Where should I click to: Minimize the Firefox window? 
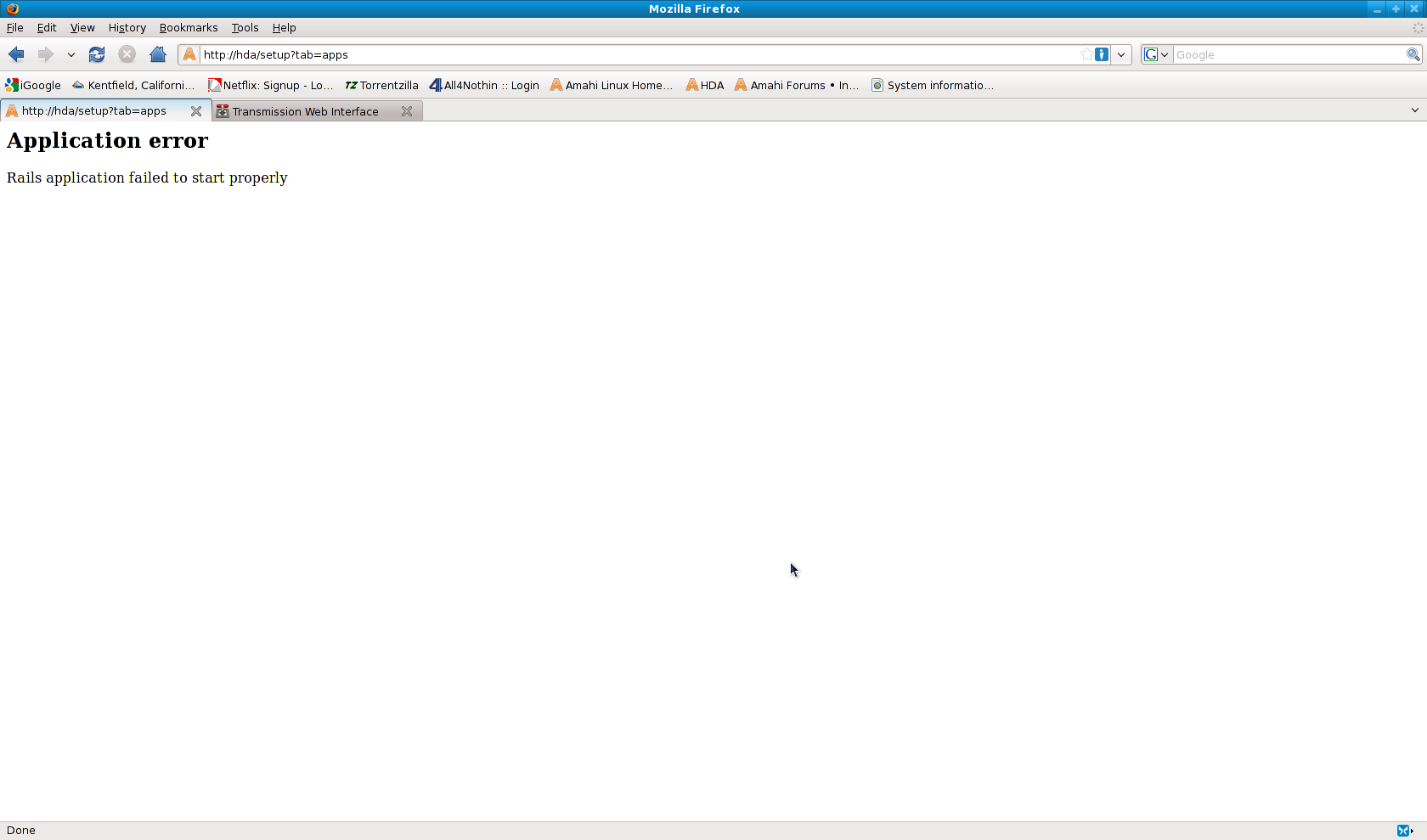(1377, 8)
